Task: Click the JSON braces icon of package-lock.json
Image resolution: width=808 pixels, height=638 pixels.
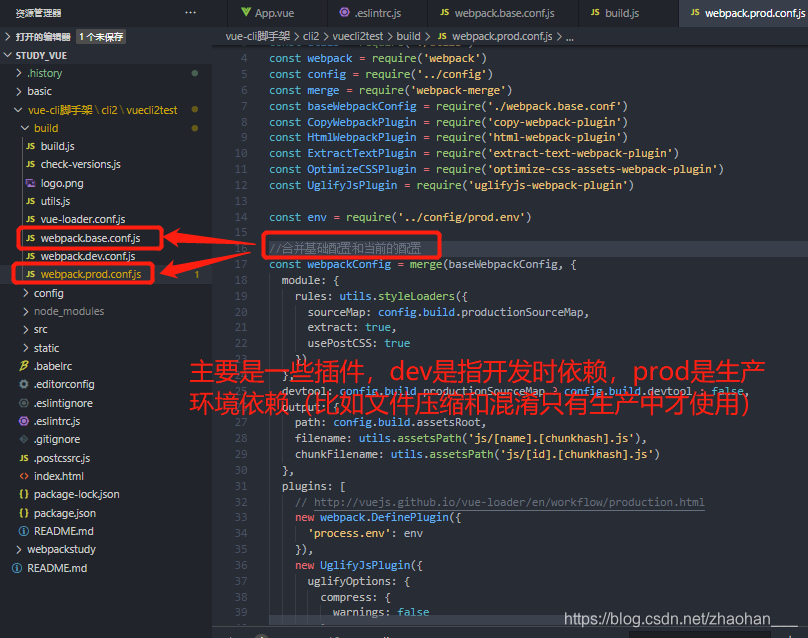Action: (24, 494)
